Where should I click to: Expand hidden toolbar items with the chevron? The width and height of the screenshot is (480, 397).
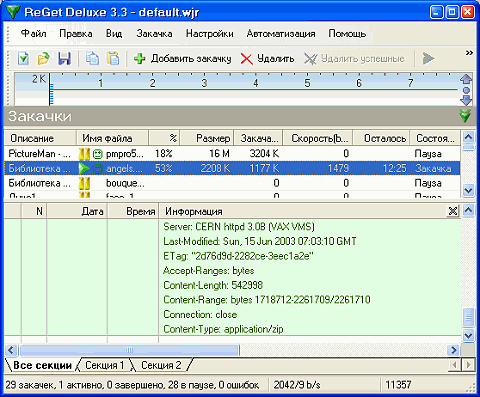click(x=469, y=53)
